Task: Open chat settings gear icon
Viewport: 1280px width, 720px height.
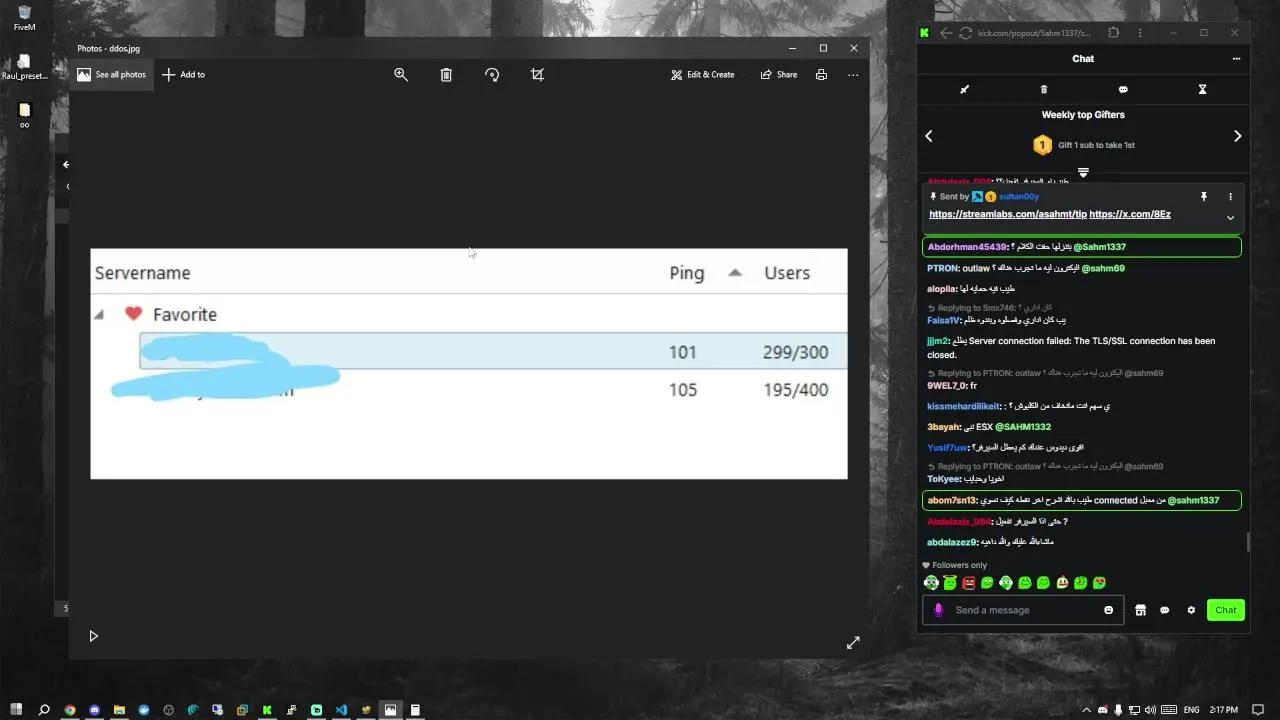Action: 1190,609
